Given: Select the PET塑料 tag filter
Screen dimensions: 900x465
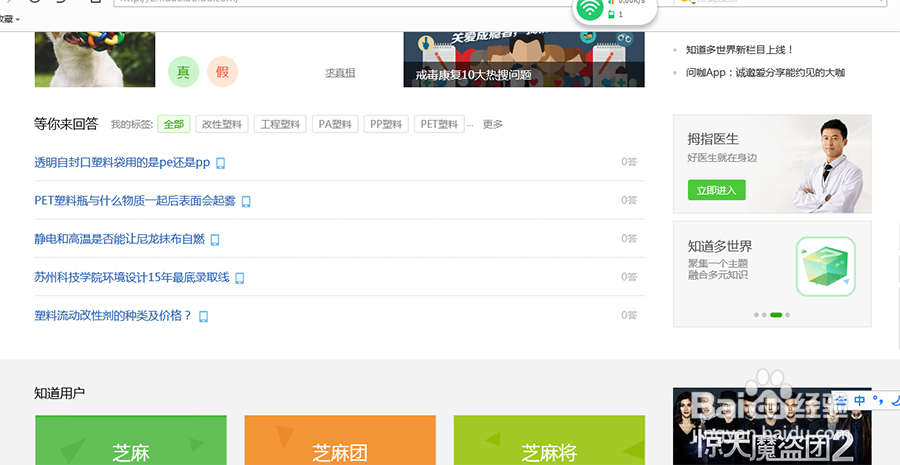Looking at the screenshot, I should click(439, 124).
